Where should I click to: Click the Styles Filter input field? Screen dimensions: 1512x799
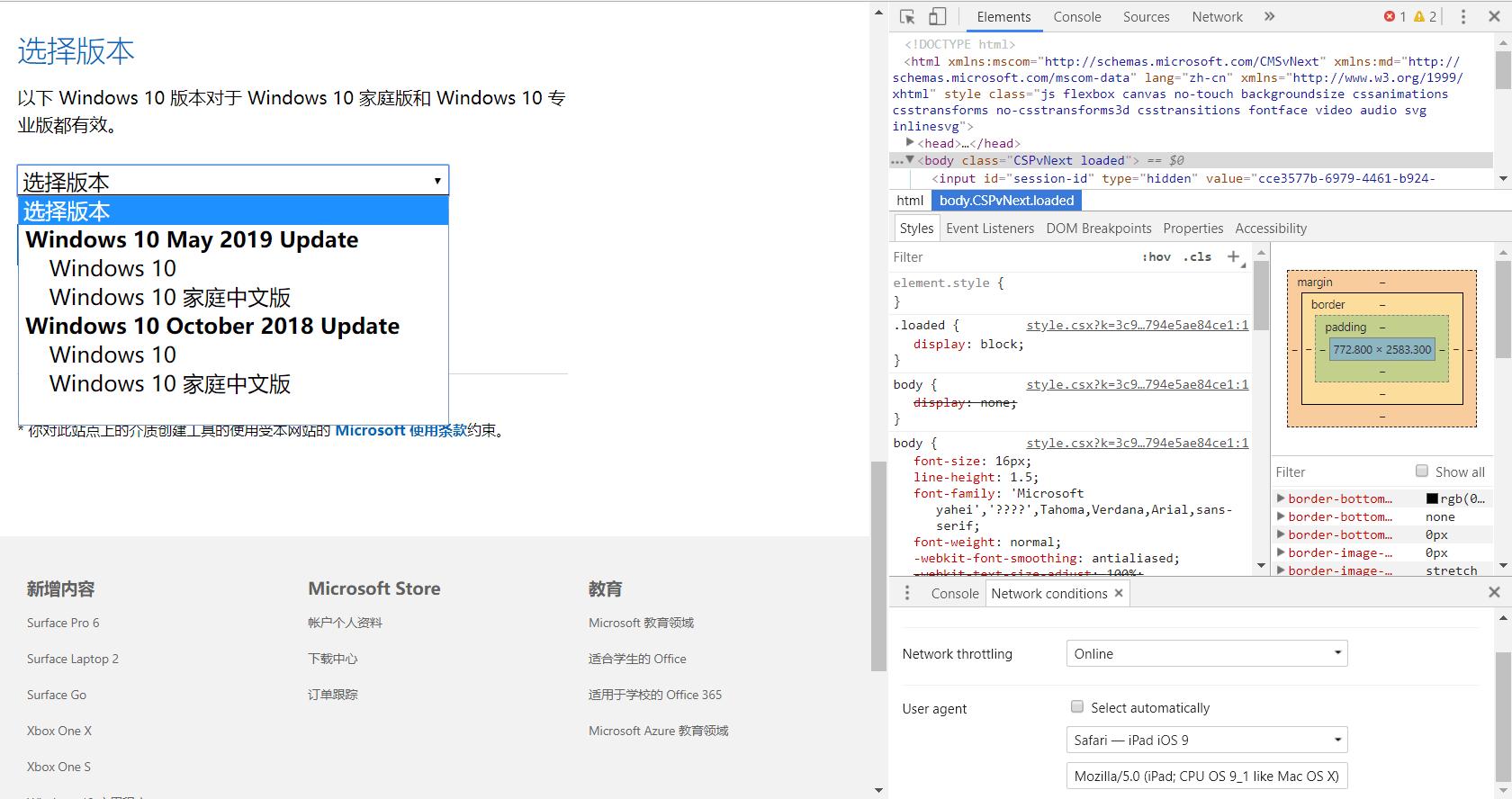point(1012,256)
